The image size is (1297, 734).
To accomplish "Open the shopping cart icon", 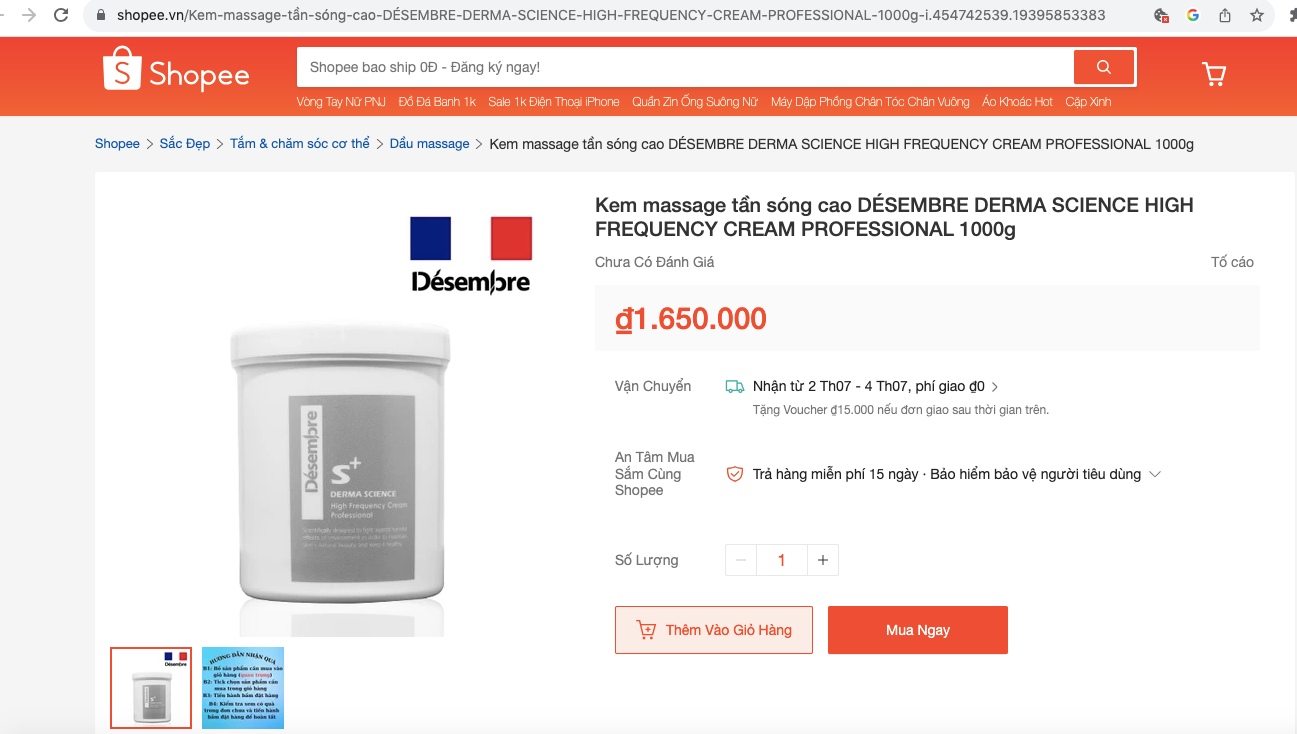I will click(1214, 73).
